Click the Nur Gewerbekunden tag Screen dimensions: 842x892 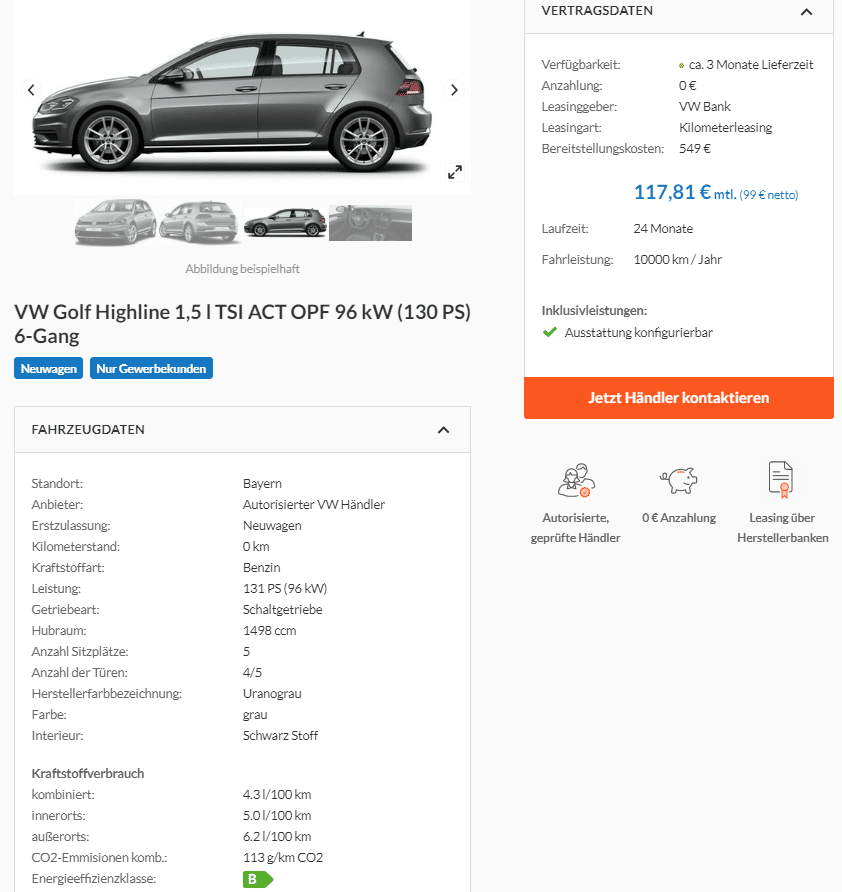tap(151, 368)
